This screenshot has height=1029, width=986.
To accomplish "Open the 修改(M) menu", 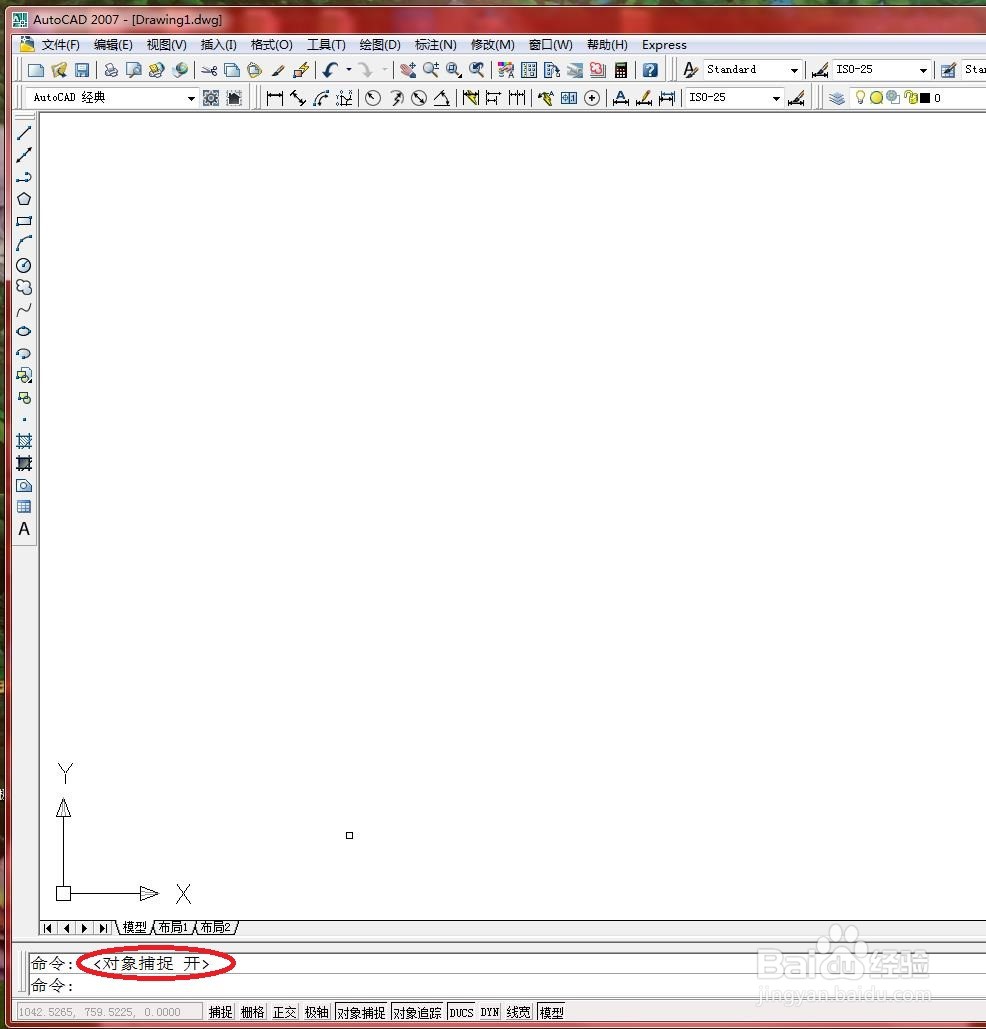I will 493,45.
